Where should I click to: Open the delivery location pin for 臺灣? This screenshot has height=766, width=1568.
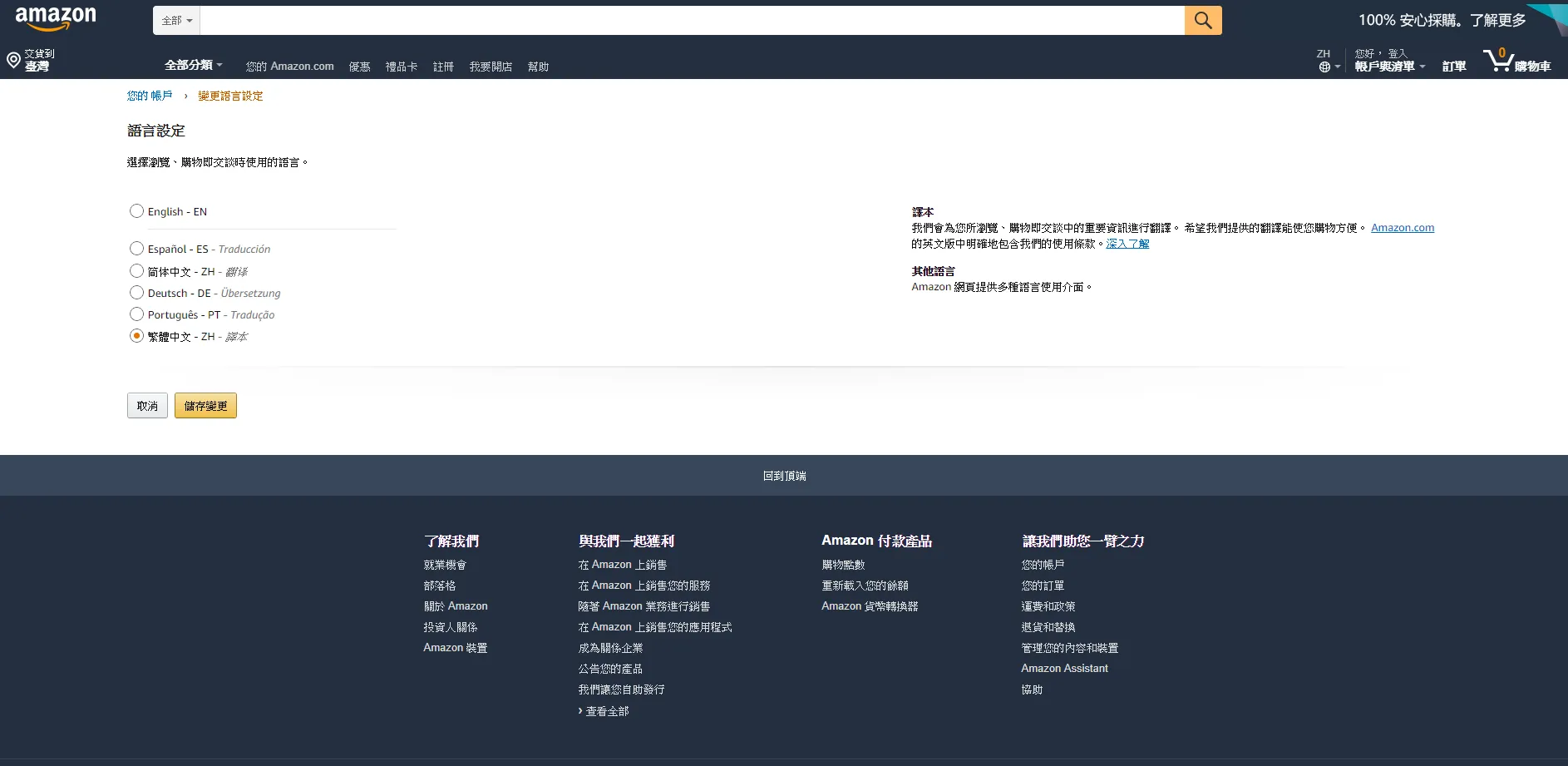(31, 60)
